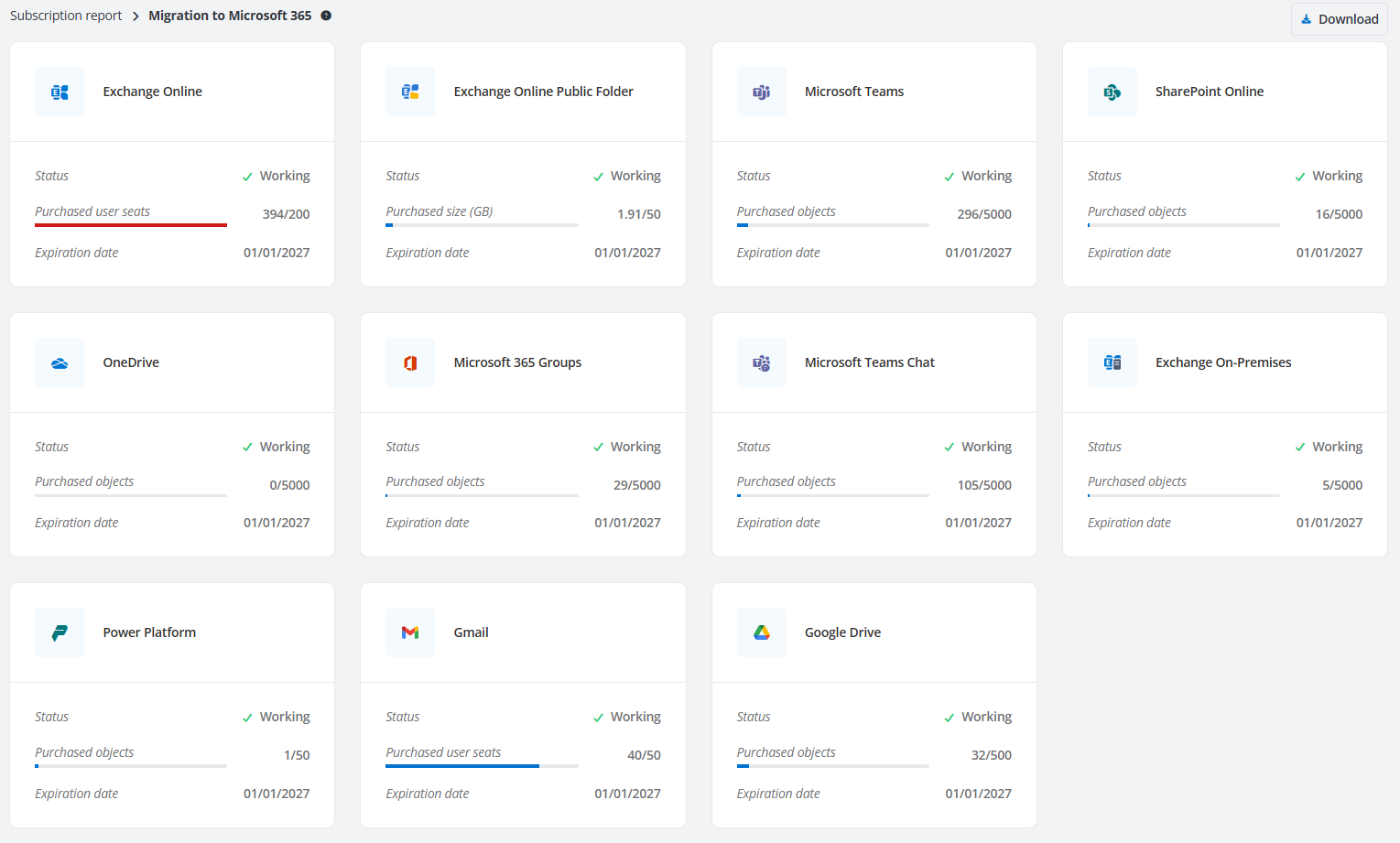Viewport: 1400px width, 843px height.
Task: Select the OneDrive card title
Action: point(131,362)
